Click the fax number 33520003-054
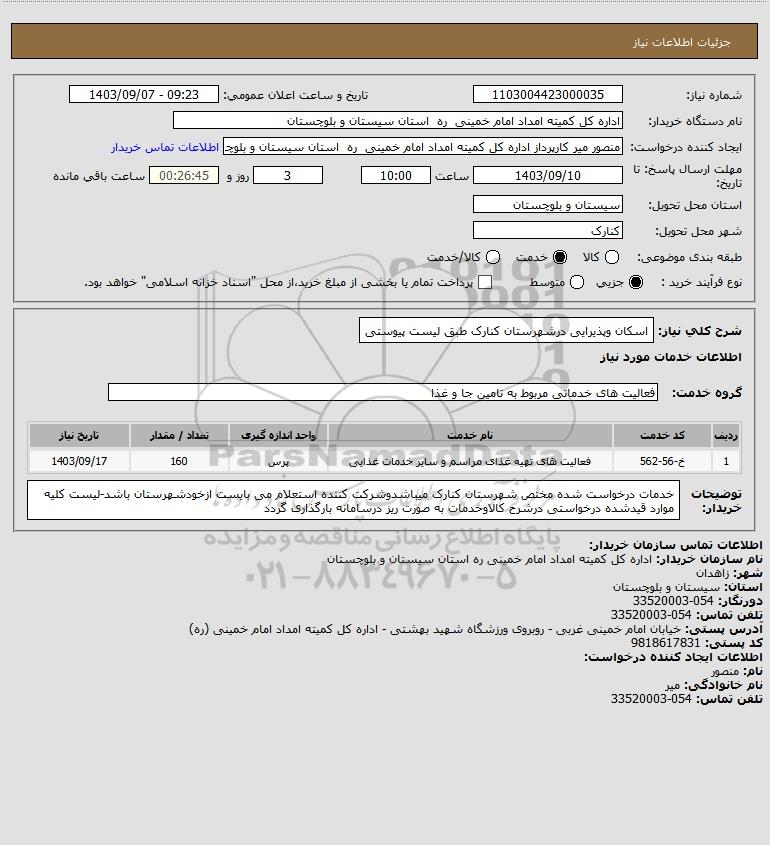Screen dimensions: 770x845 click(x=672, y=601)
